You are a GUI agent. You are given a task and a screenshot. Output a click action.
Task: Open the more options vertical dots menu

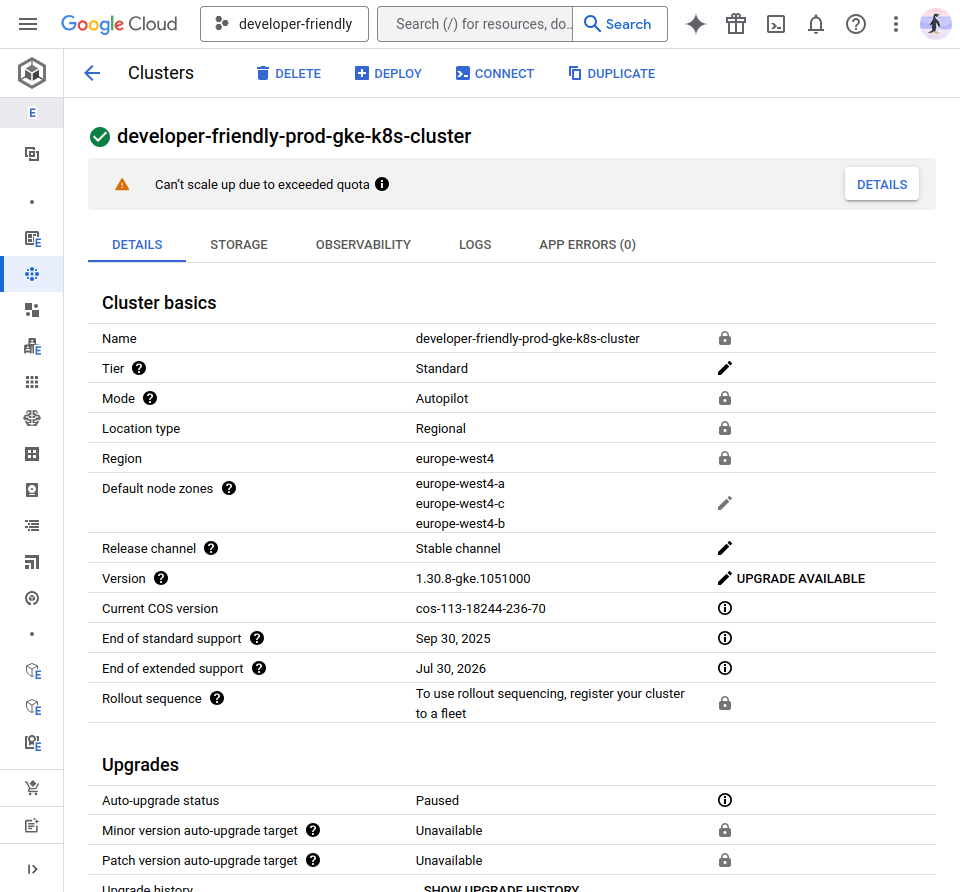click(896, 24)
